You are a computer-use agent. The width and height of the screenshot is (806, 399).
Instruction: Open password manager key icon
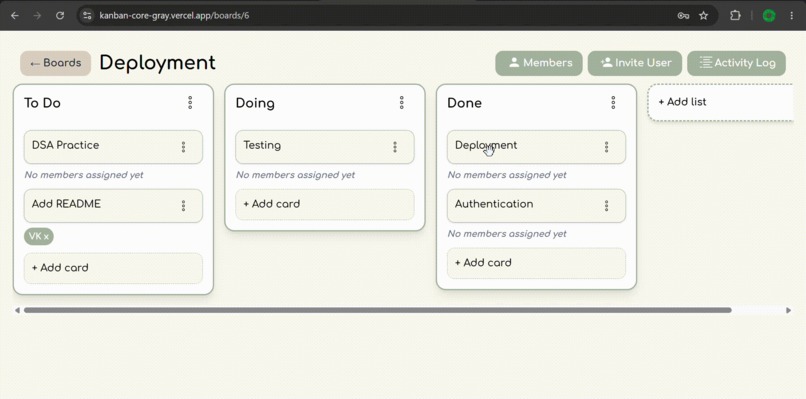tap(683, 15)
